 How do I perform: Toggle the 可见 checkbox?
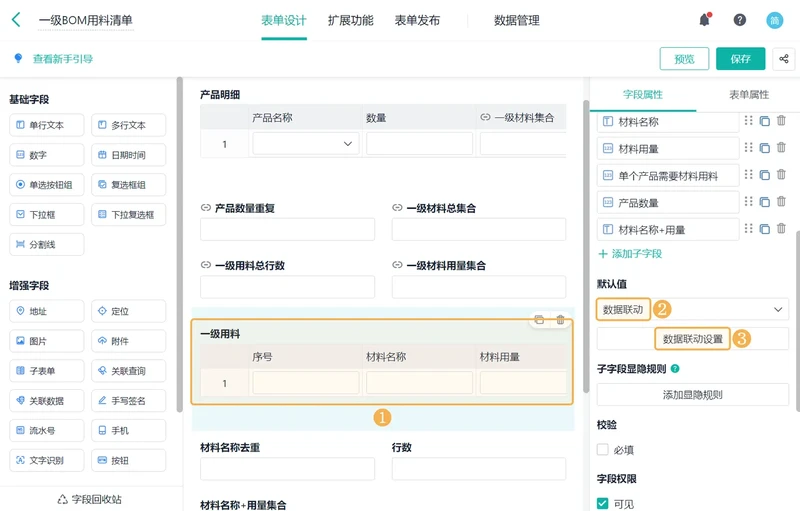(603, 504)
